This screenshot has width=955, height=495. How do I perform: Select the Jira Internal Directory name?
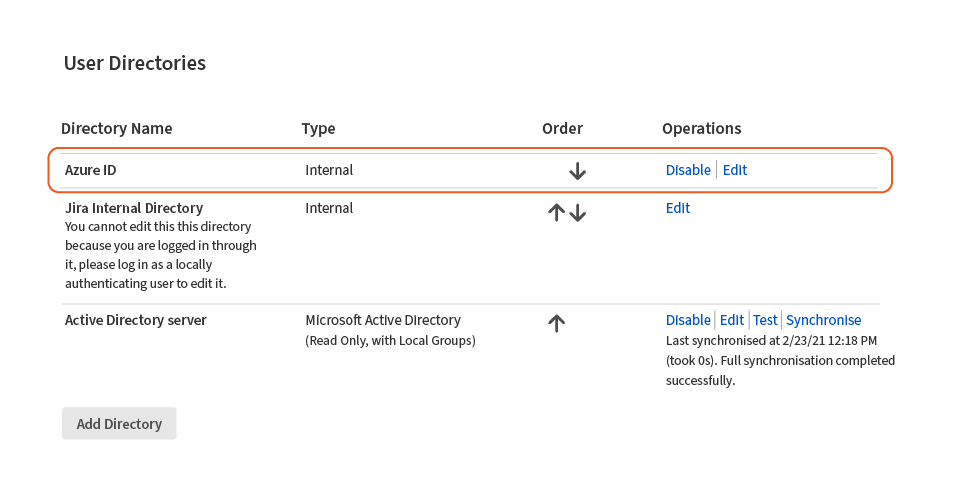pyautogui.click(x=134, y=208)
